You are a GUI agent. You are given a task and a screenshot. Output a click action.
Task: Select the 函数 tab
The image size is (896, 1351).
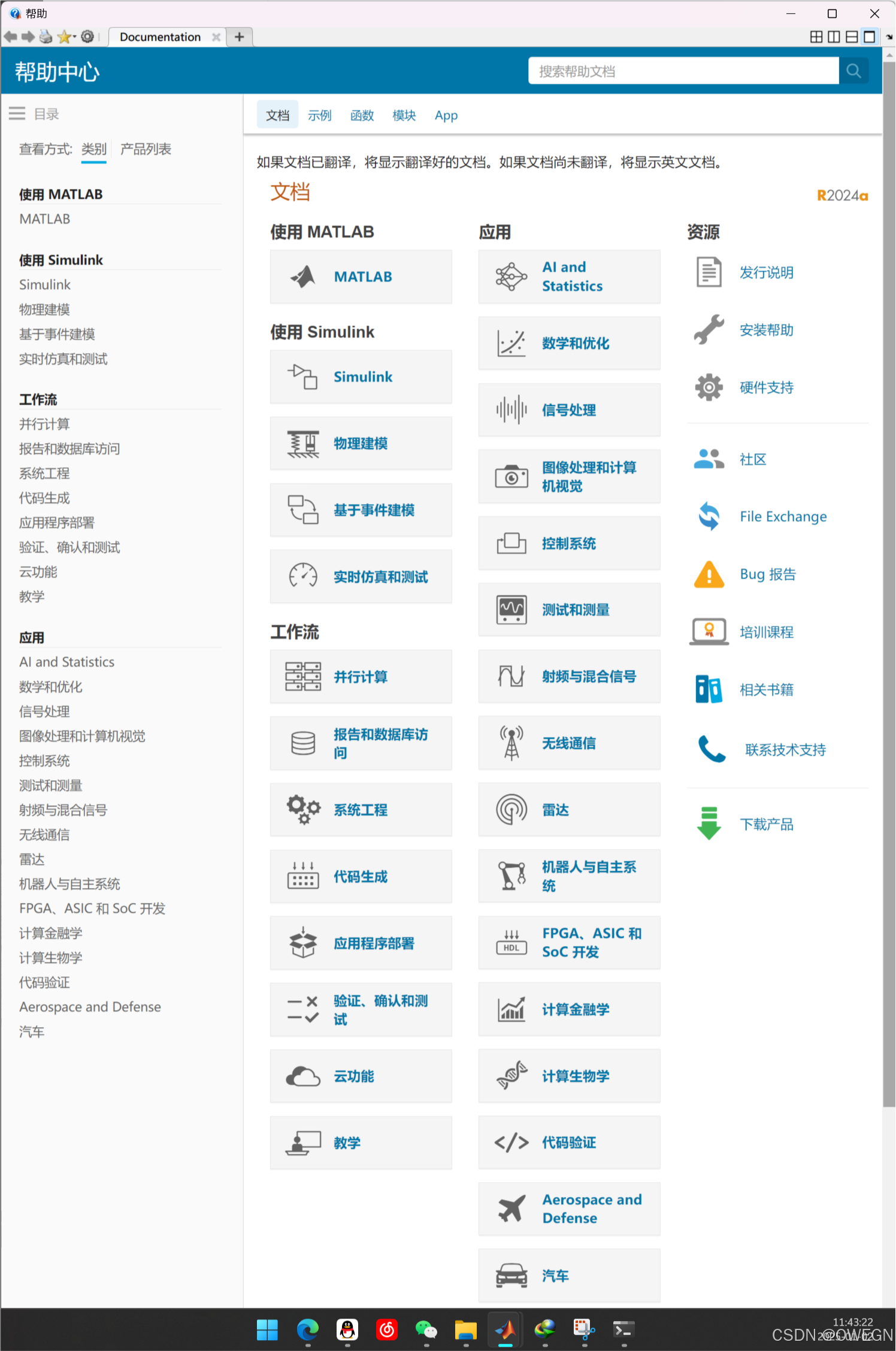coord(362,115)
